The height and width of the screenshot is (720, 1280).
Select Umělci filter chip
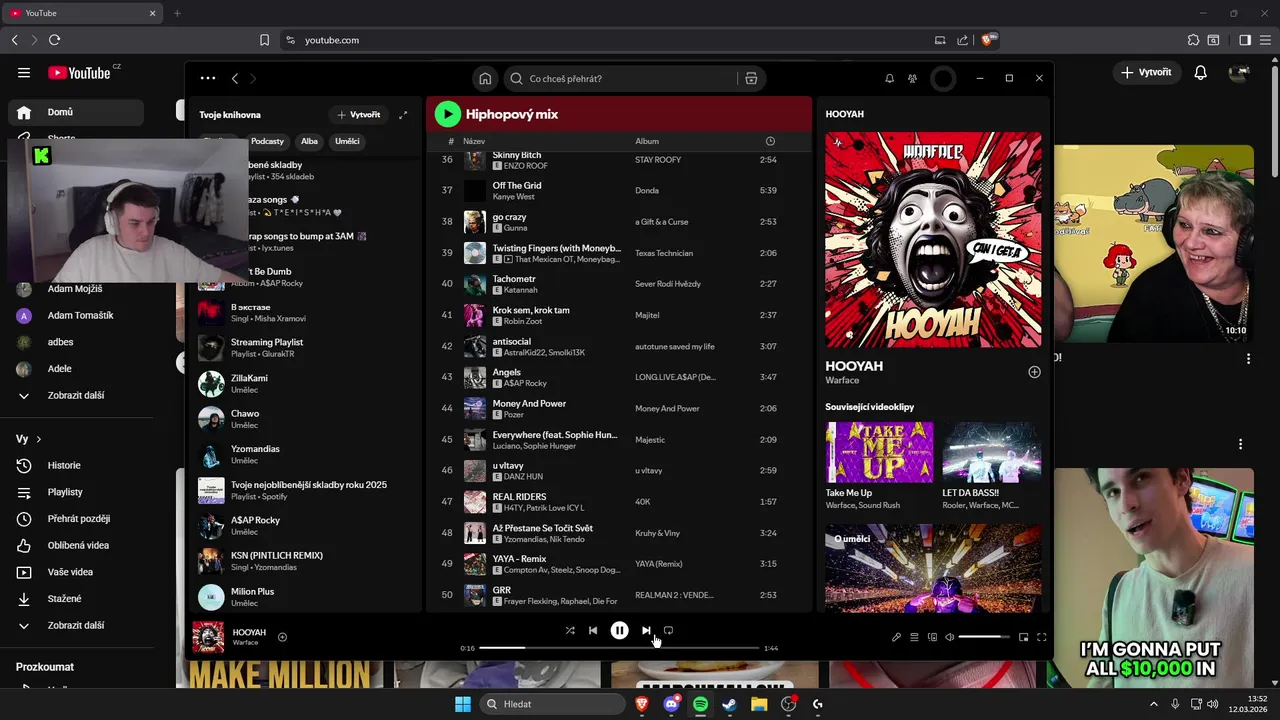[347, 141]
